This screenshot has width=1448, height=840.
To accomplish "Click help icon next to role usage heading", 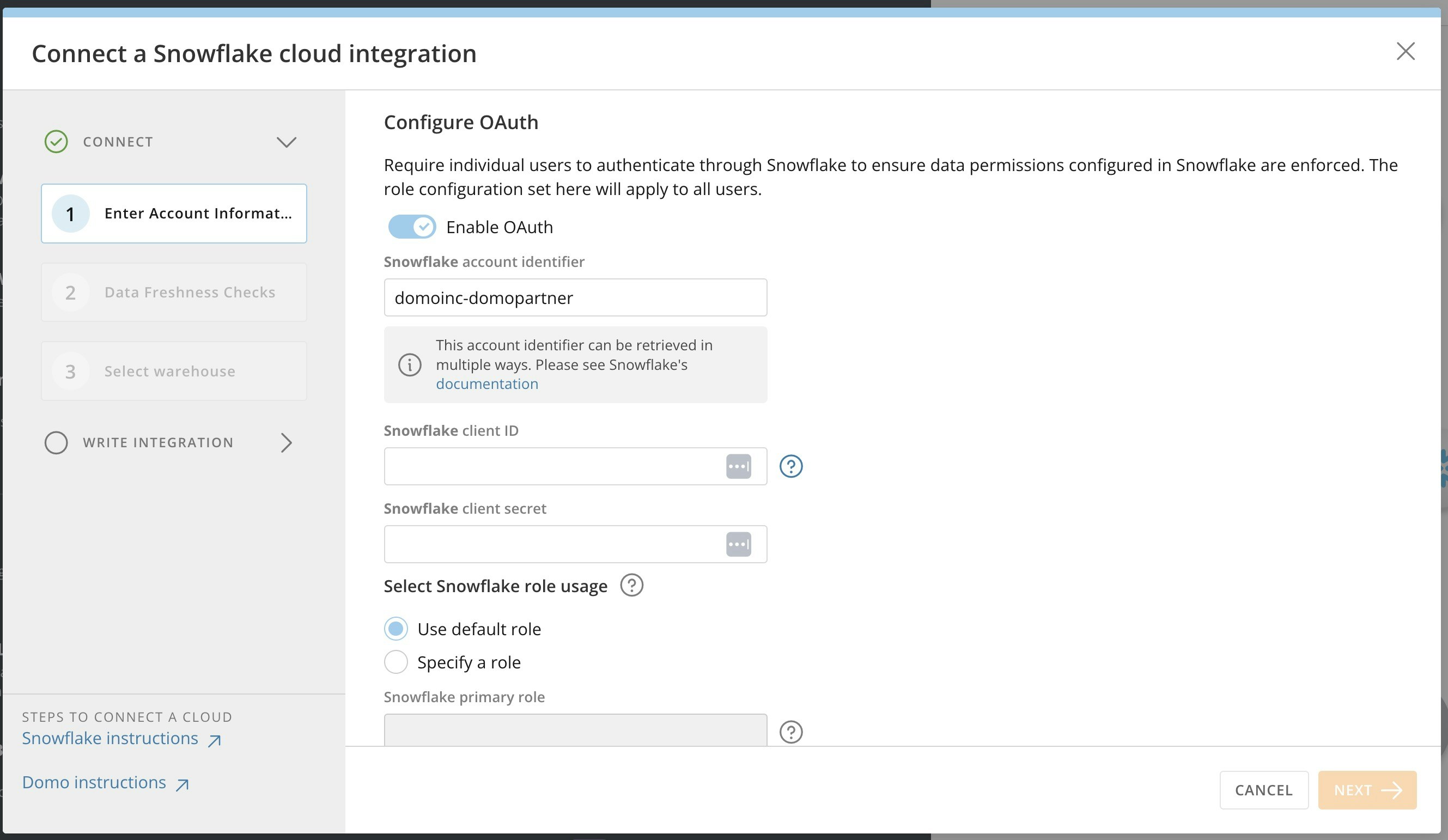I will coord(631,586).
